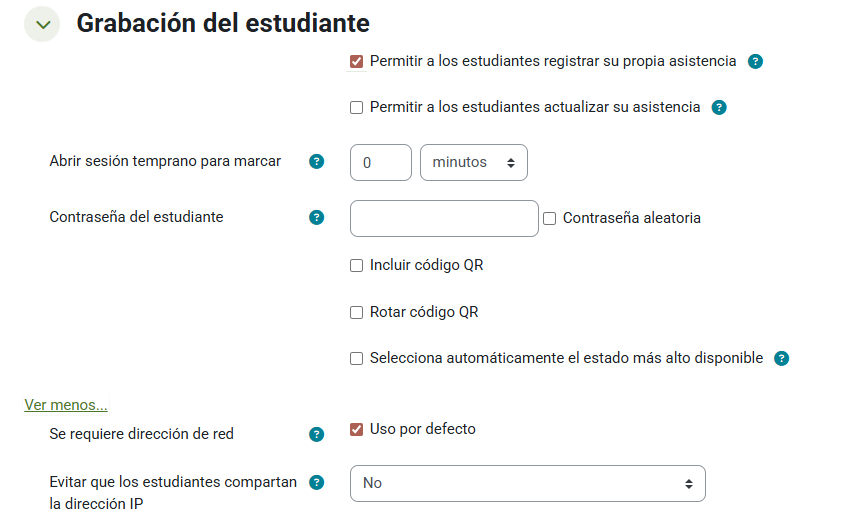
Task: Open help for automatically selecting highest status
Action: coord(781,358)
